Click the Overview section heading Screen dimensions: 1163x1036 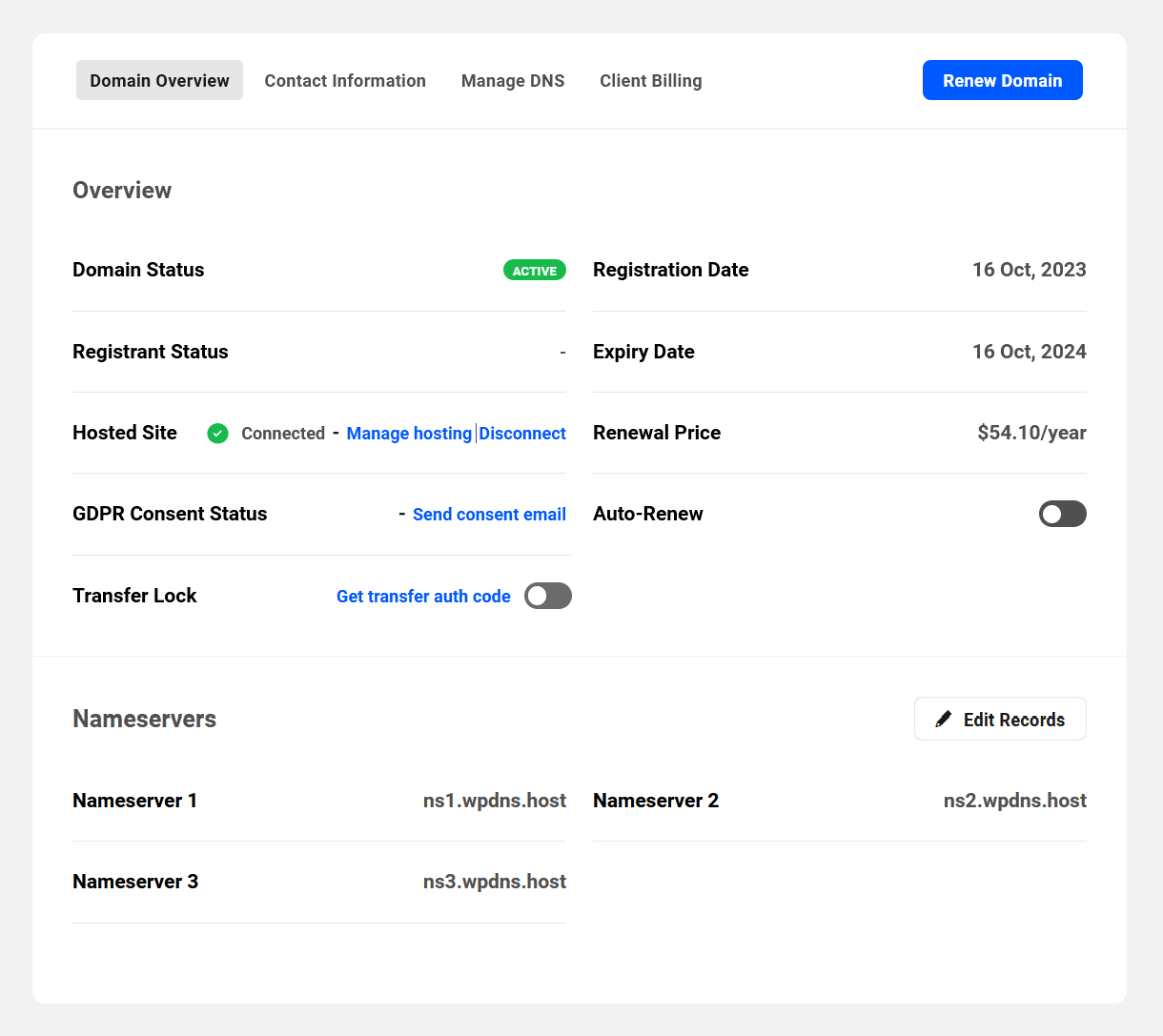coord(122,190)
